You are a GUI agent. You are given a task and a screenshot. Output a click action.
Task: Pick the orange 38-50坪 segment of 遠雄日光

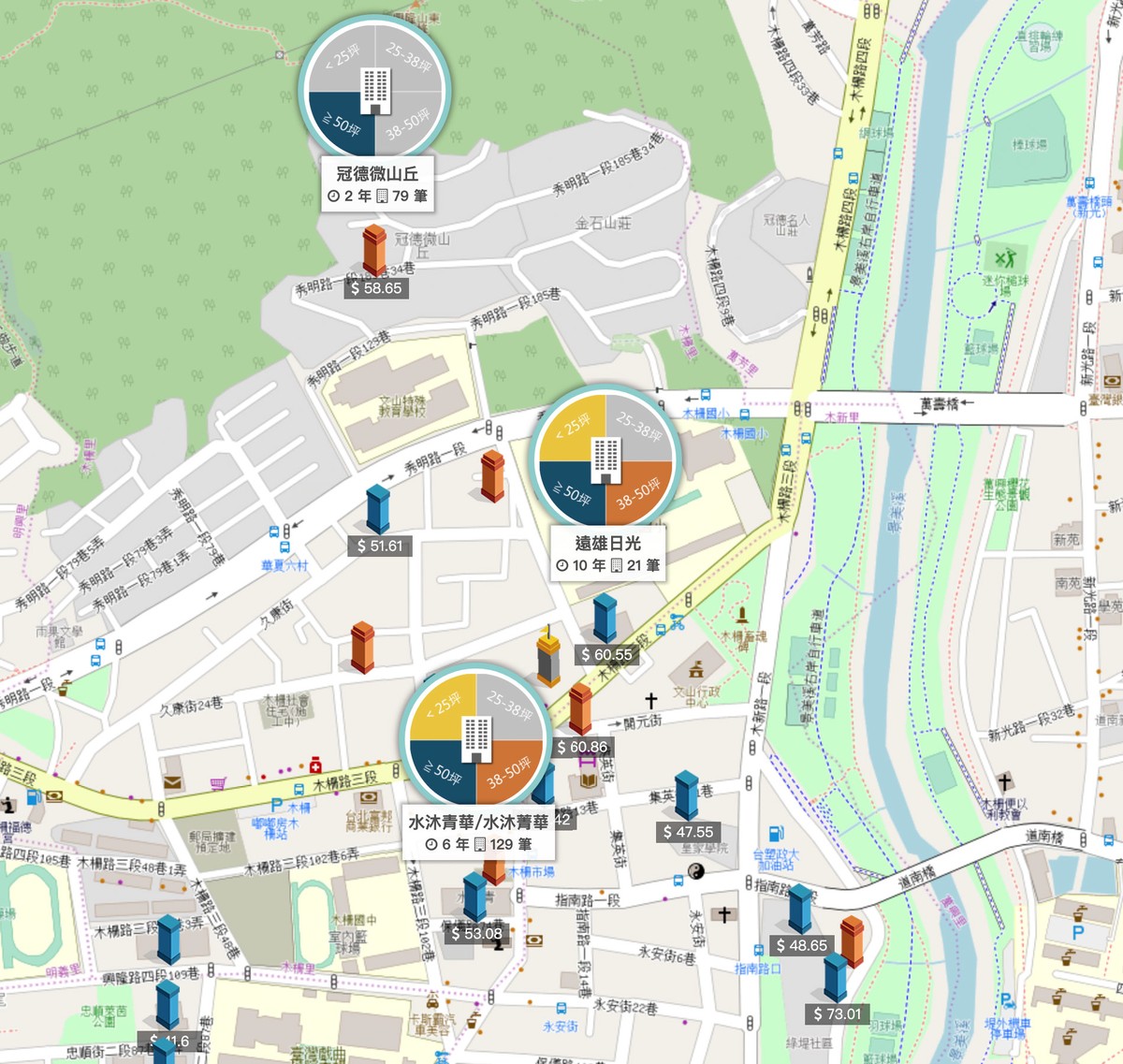[x=639, y=492]
